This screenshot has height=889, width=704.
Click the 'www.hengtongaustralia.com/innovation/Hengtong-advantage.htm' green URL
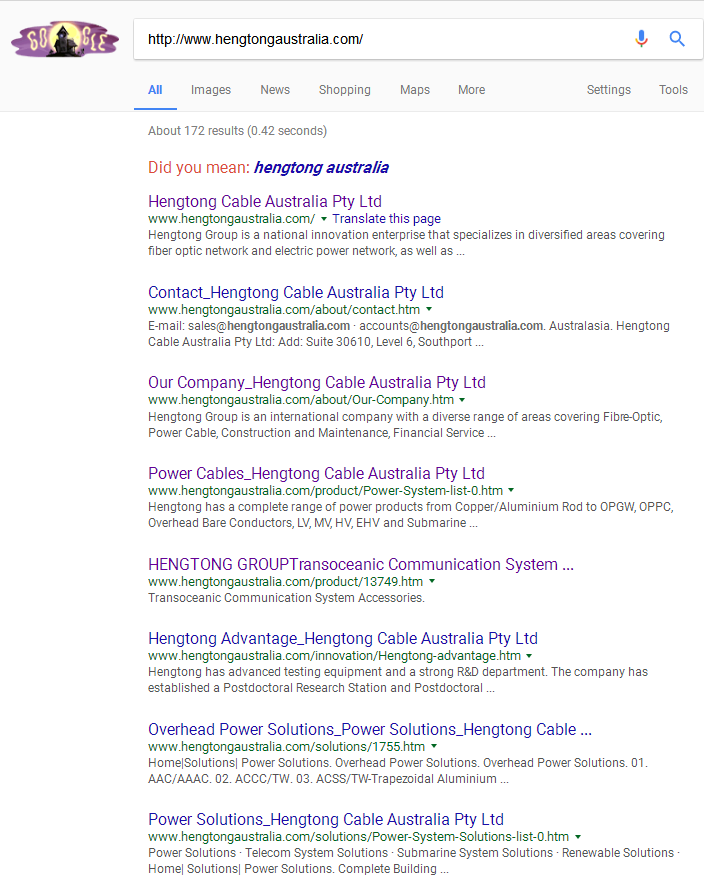click(x=334, y=656)
